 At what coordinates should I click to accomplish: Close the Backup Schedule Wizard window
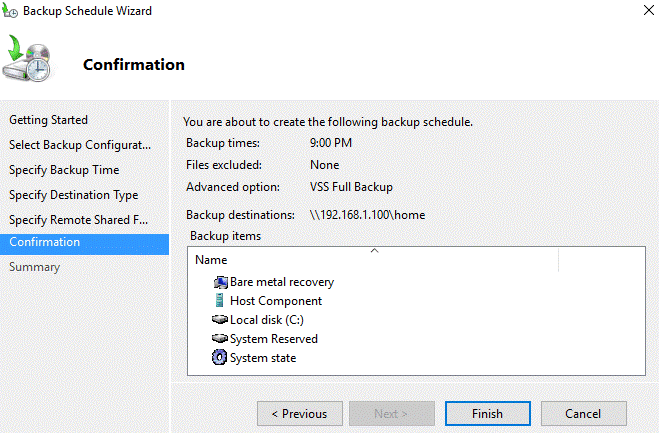[x=636, y=12]
